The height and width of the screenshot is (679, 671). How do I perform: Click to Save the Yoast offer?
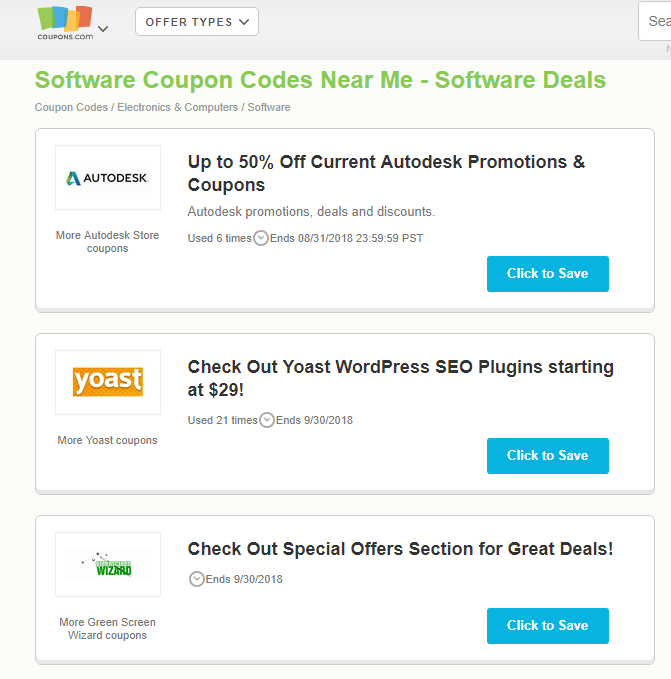pyautogui.click(x=548, y=456)
